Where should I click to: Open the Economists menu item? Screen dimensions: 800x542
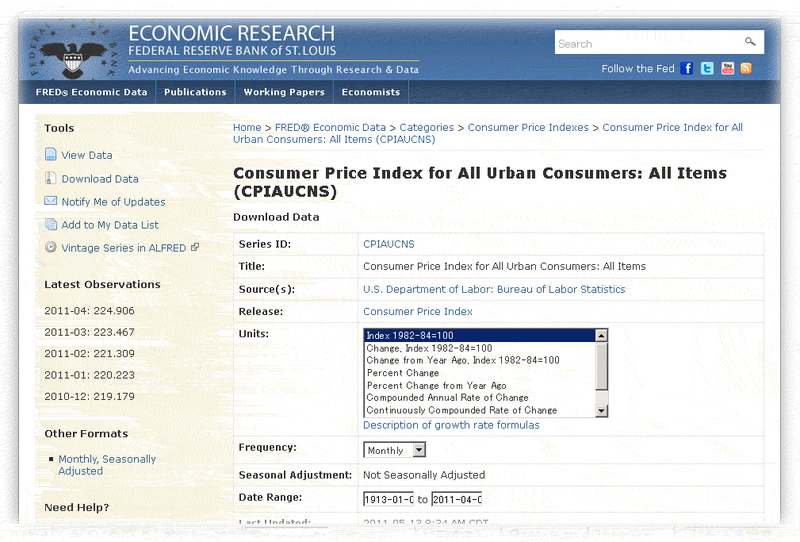pyautogui.click(x=371, y=92)
